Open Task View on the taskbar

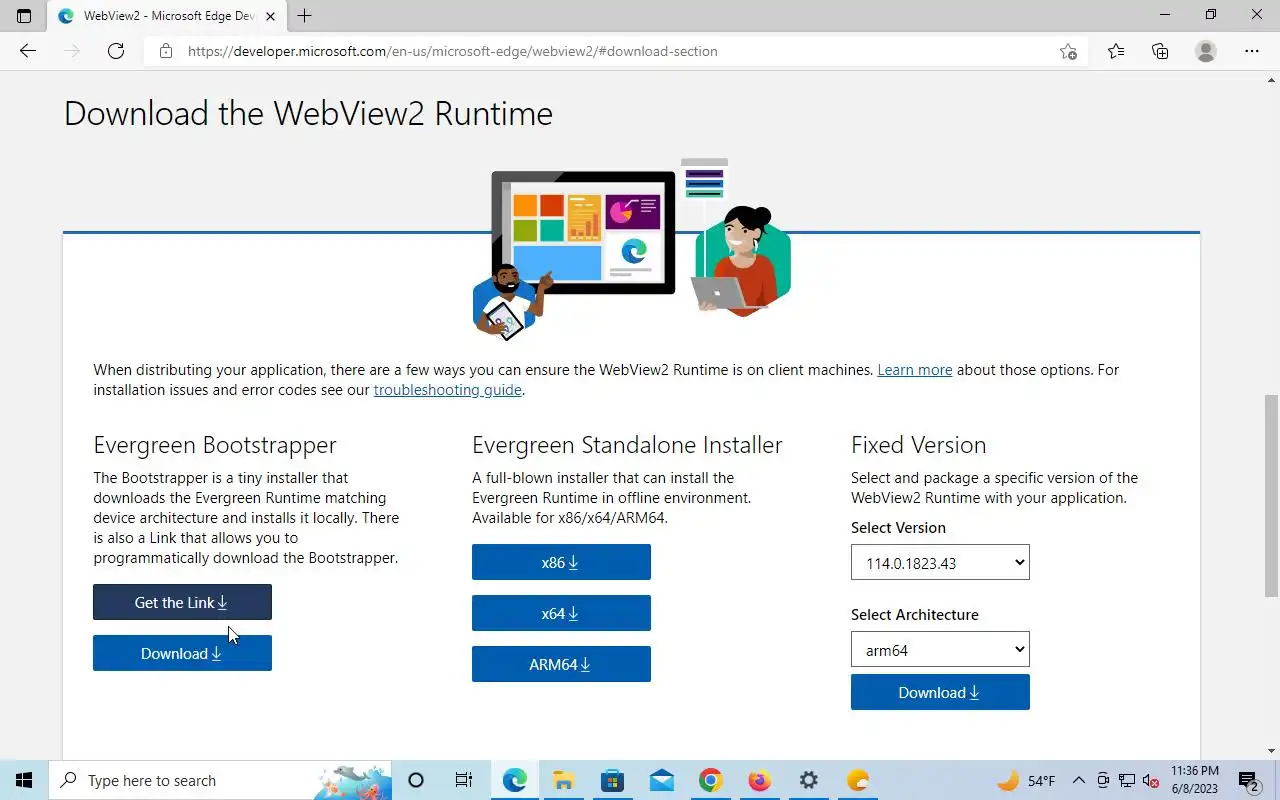click(x=464, y=780)
